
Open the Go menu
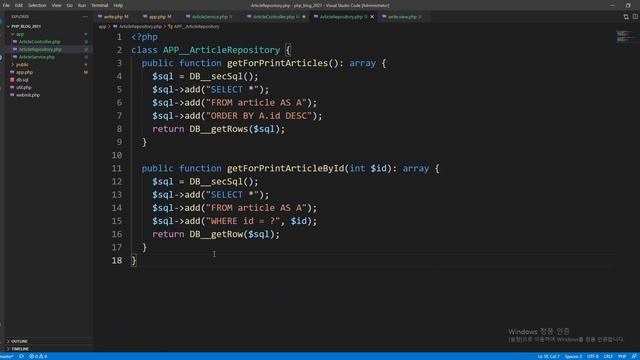point(70,5)
